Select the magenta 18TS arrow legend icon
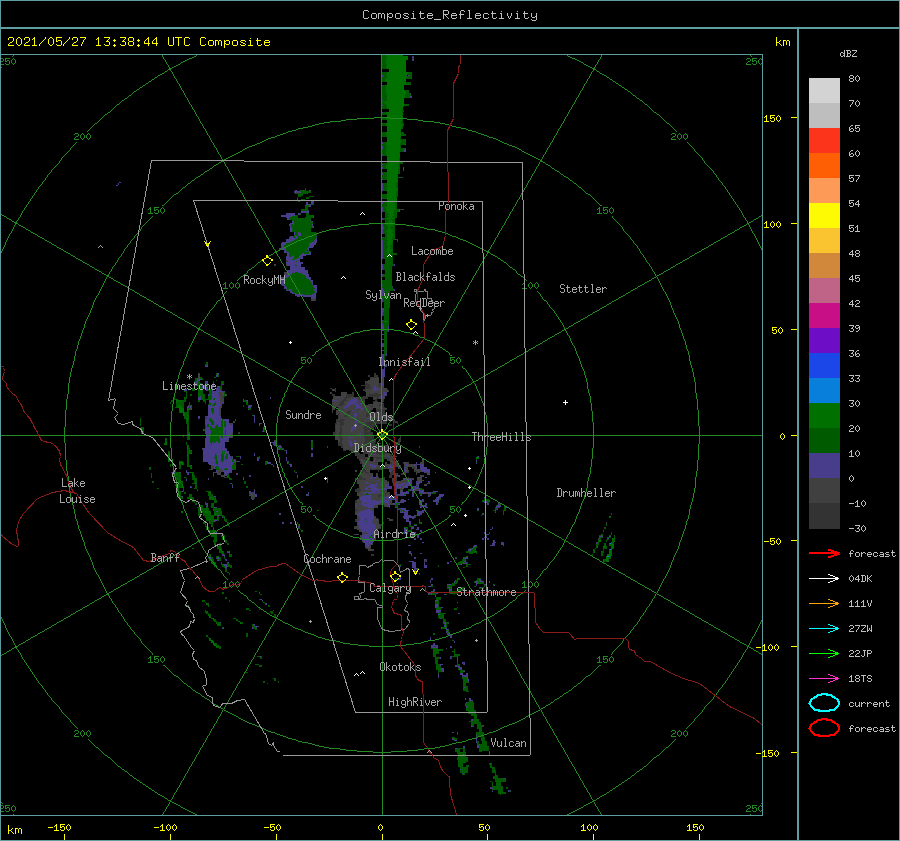Image resolution: width=900 pixels, height=841 pixels. click(x=824, y=679)
